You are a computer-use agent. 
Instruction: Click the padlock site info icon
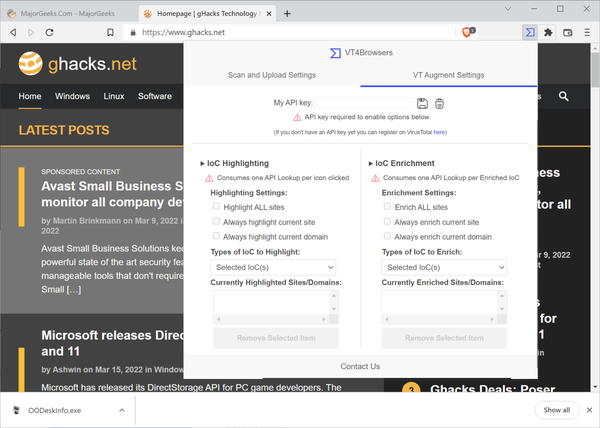point(133,33)
